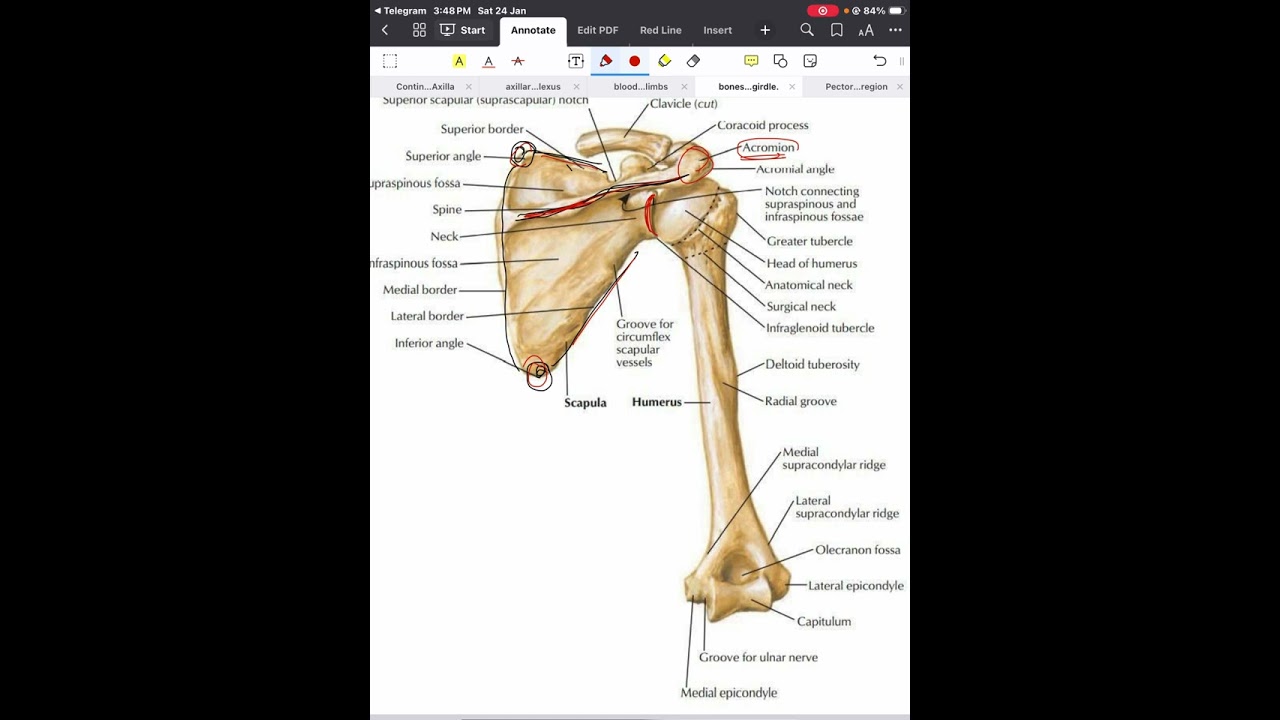This screenshot has height=720, width=1280.
Task: Open document search with the magnifier icon
Action: pyautogui.click(x=807, y=30)
